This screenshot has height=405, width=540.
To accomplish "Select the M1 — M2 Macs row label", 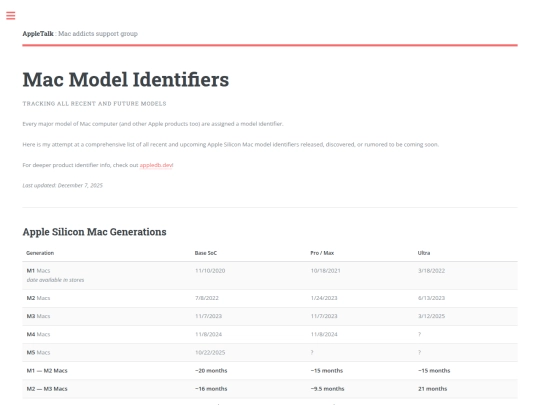I will pyautogui.click(x=47, y=371).
